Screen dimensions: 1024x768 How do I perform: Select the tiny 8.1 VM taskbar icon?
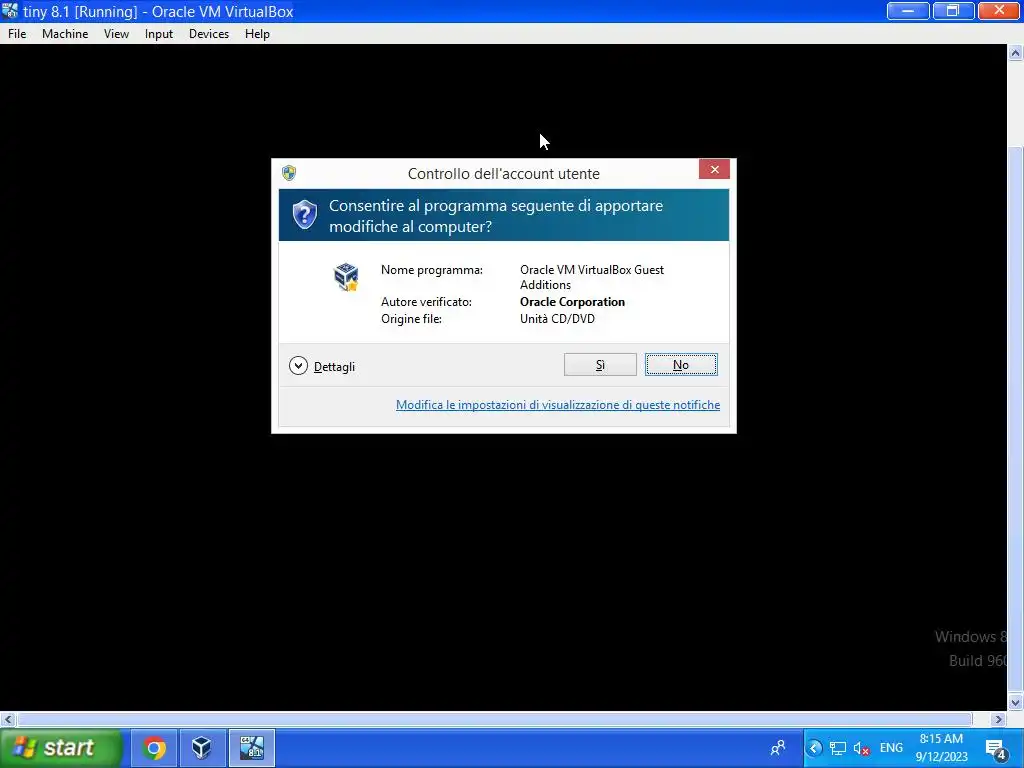(252, 748)
